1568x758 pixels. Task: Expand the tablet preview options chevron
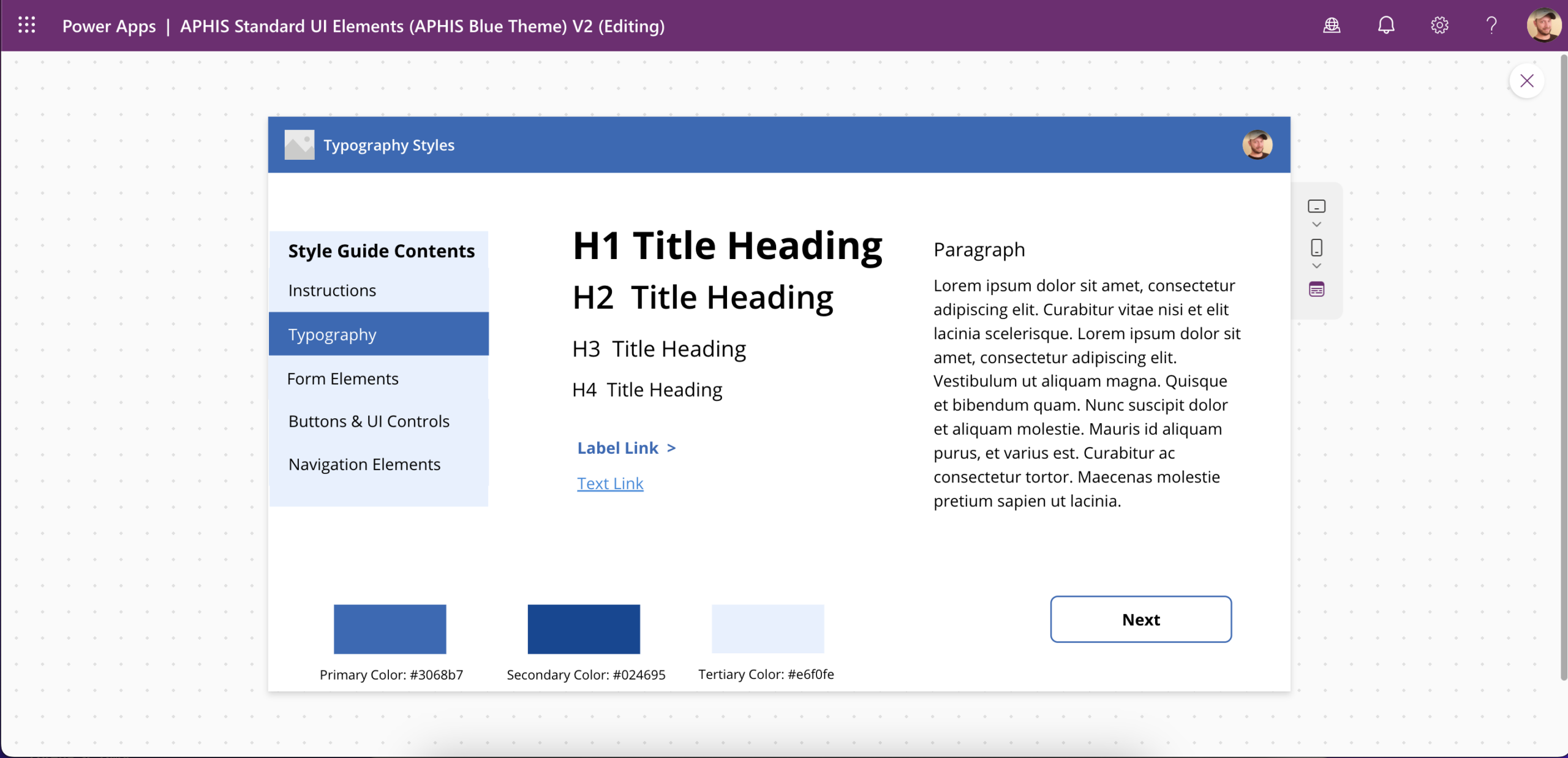[1316, 225]
